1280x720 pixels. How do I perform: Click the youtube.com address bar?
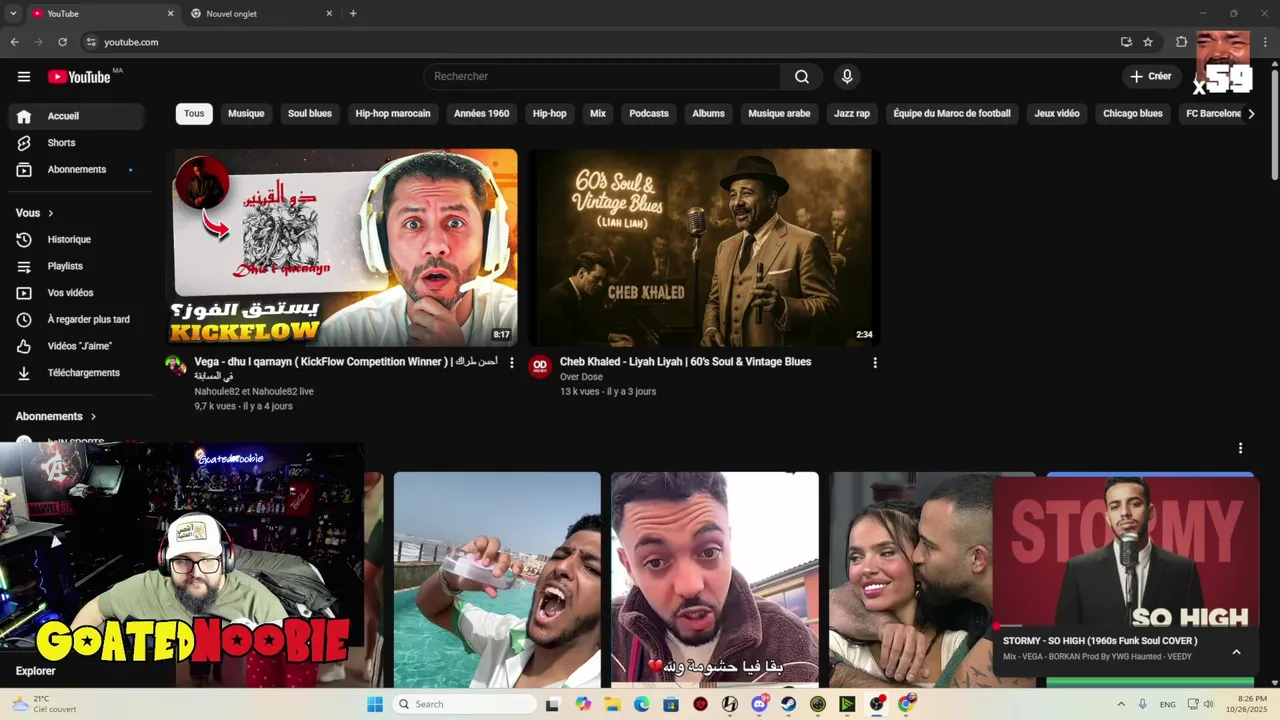tap(600, 42)
